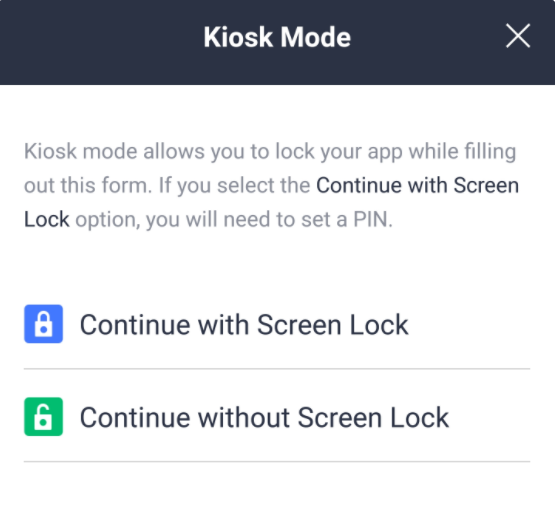Click the Kiosk Mode header title

(x=277, y=37)
